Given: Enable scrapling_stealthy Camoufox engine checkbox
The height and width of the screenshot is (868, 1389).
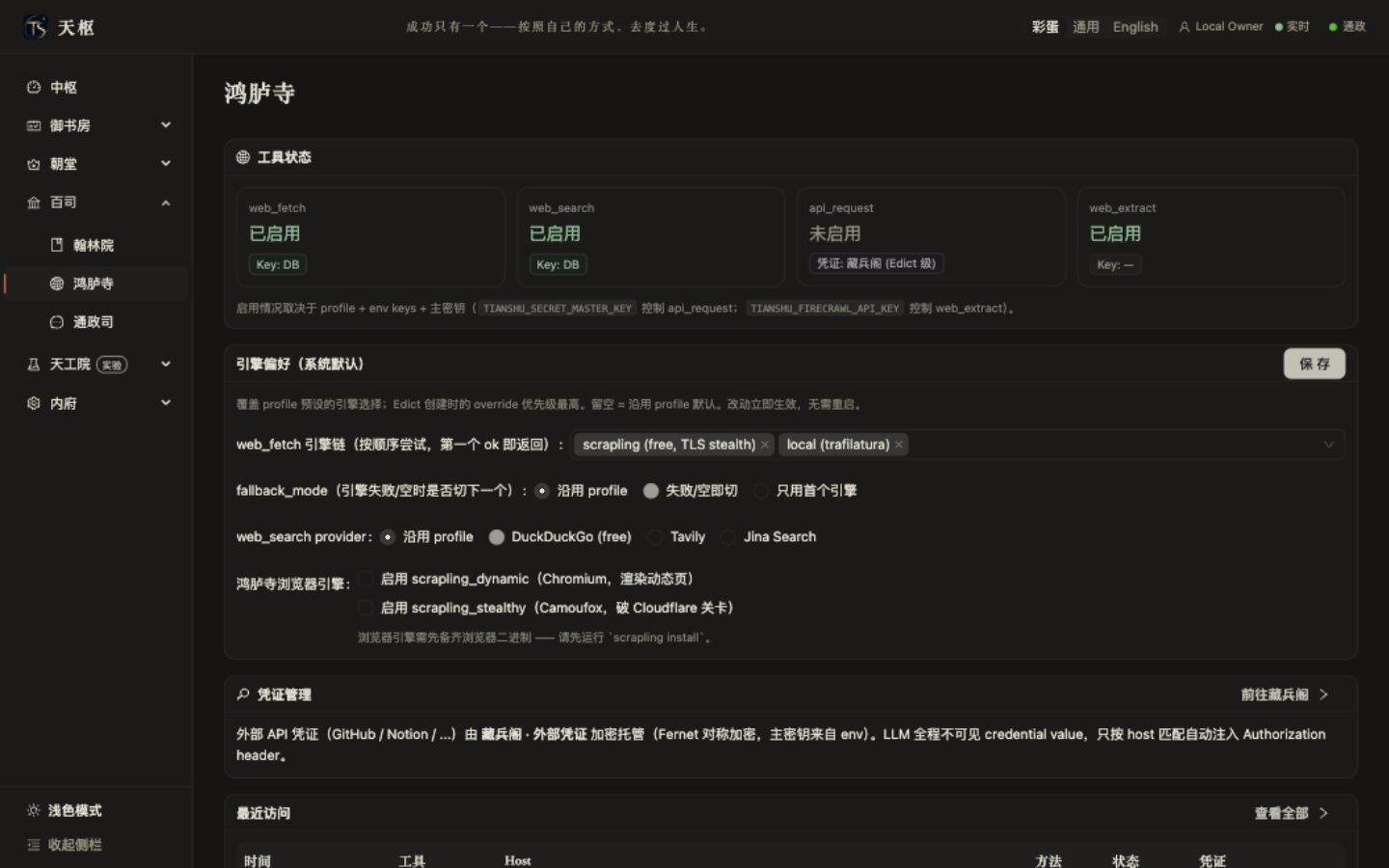Looking at the screenshot, I should pyautogui.click(x=366, y=608).
